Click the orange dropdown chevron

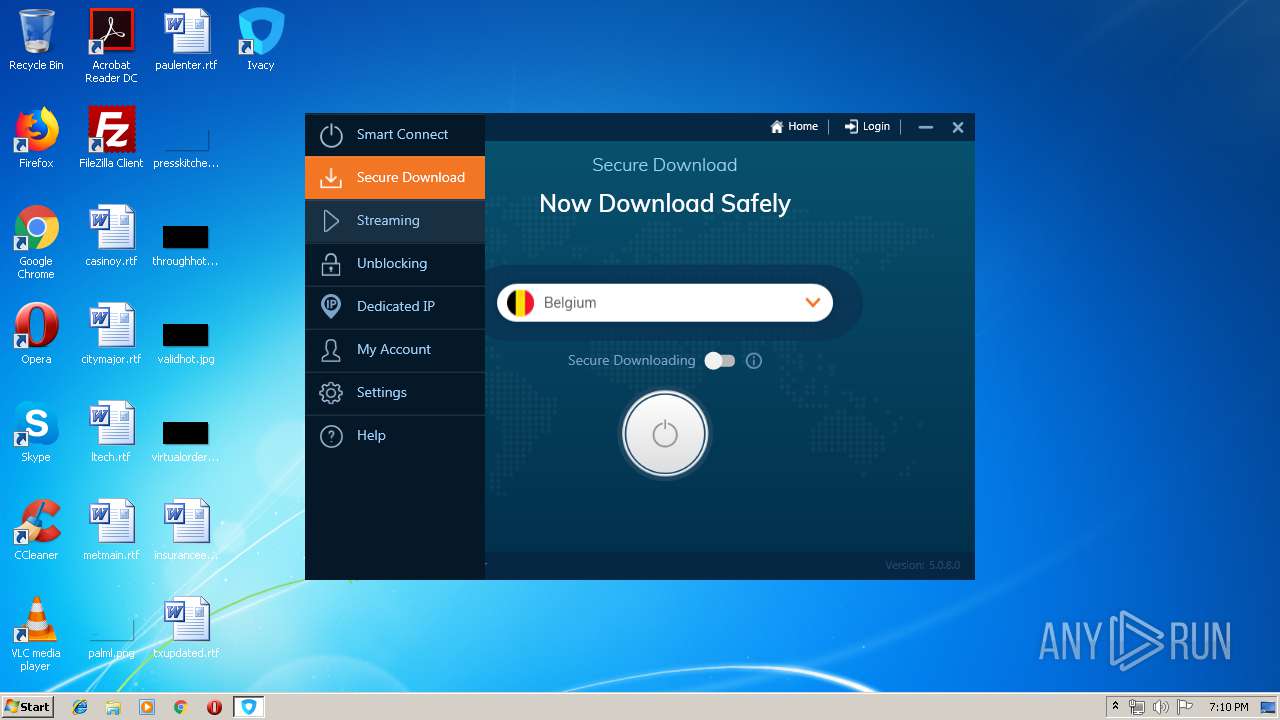coord(813,303)
